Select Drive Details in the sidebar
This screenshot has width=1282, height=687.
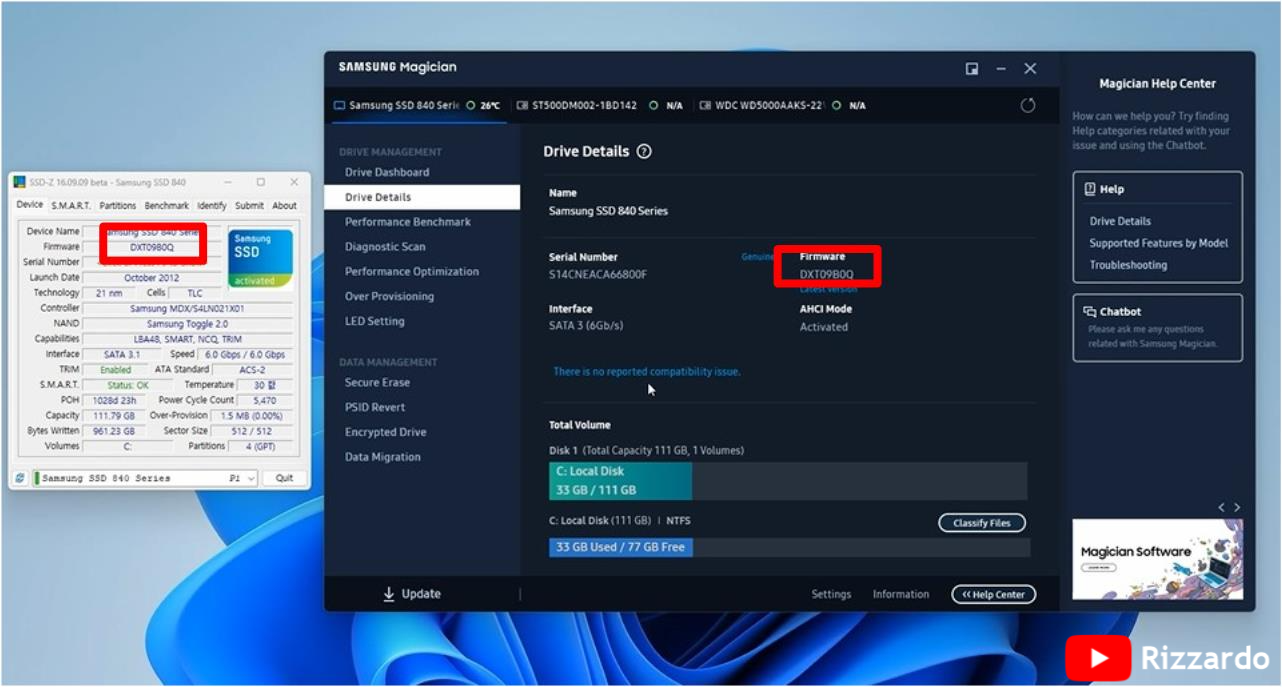[422, 197]
